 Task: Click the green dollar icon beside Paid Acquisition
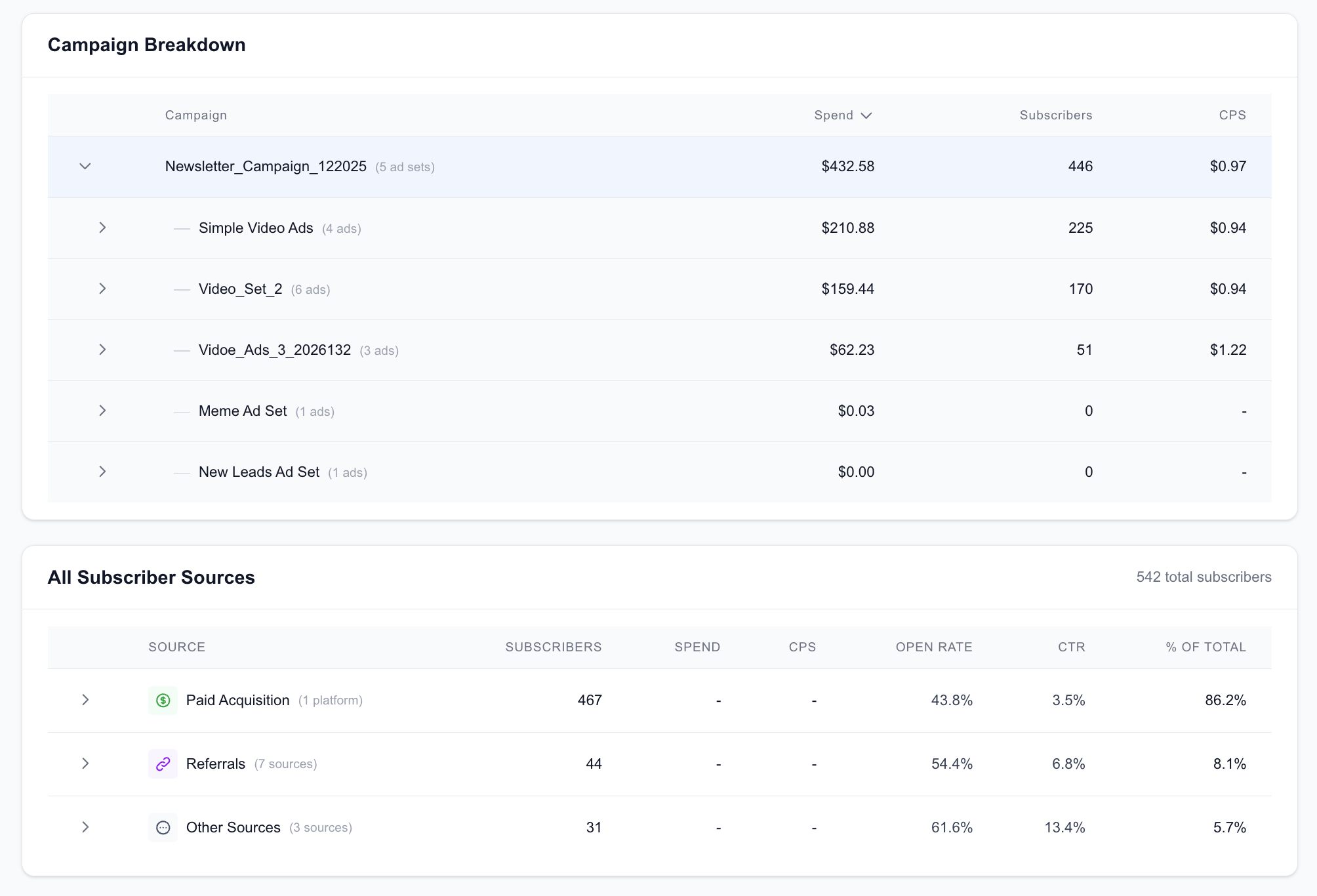[163, 700]
